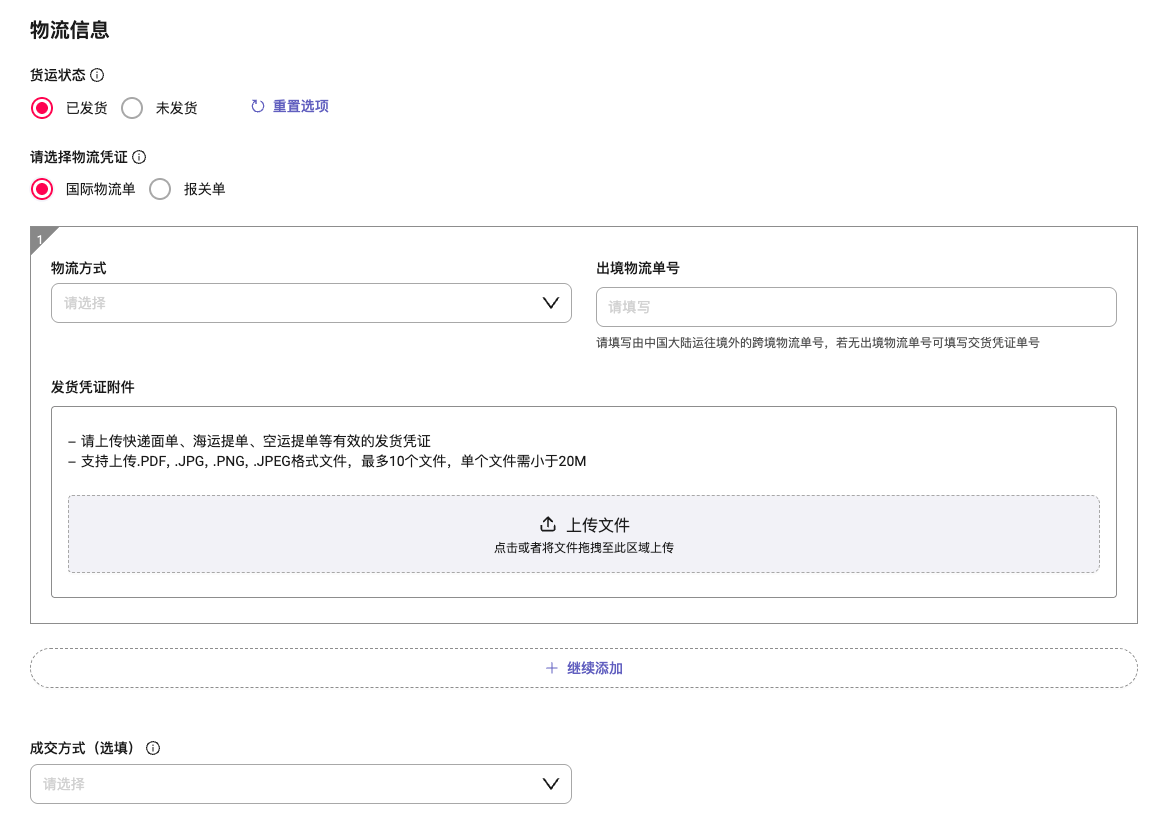The width and height of the screenshot is (1176, 826).
Task: Click the numbered corner badge 1
Action: pos(40,238)
